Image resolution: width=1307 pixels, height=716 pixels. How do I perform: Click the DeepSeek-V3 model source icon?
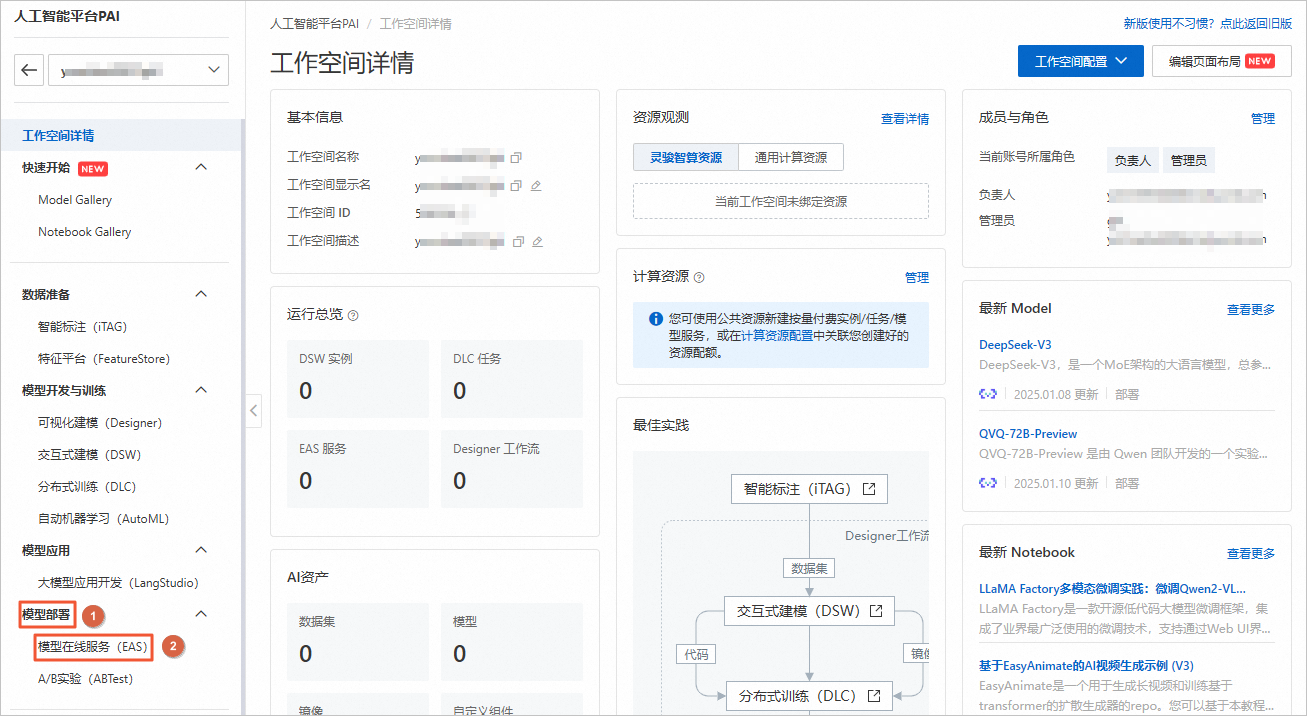988,394
